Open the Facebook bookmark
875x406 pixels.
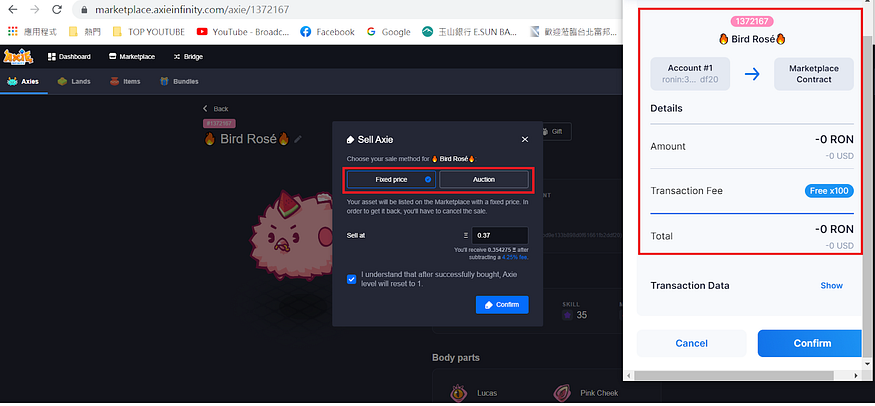pos(328,32)
